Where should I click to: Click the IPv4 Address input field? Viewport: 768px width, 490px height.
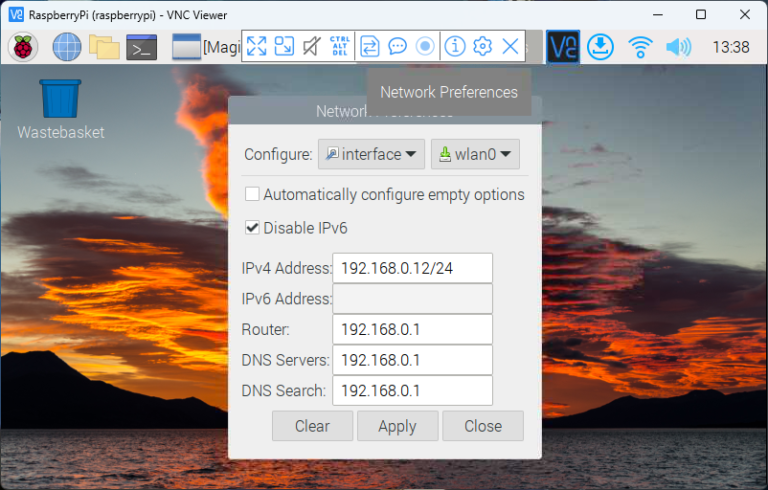pyautogui.click(x=412, y=268)
